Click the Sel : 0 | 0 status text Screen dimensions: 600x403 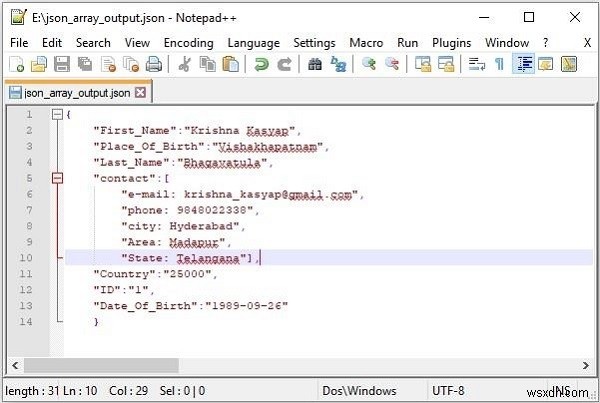182,391
